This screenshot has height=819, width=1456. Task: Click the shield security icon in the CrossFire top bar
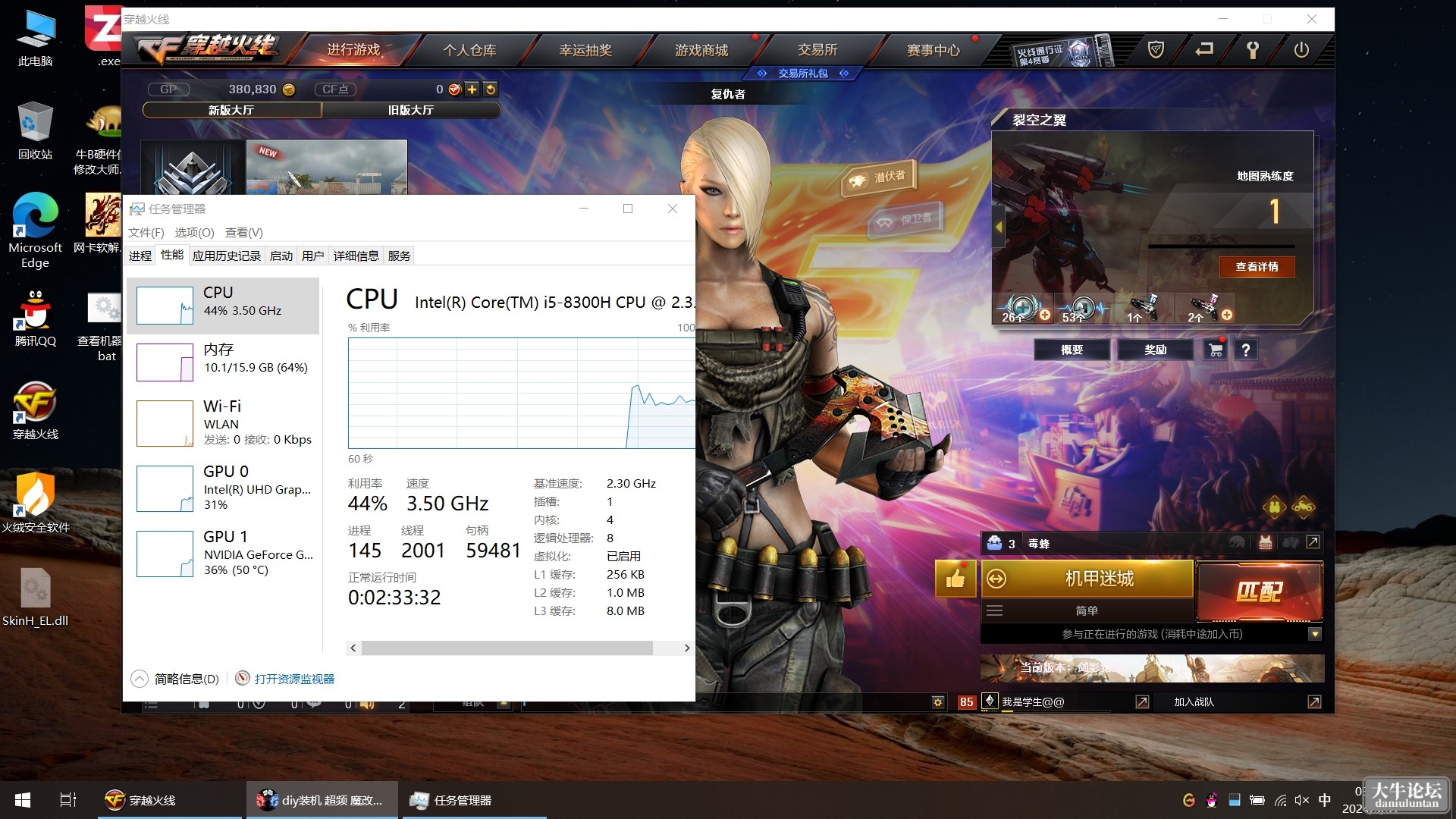pyautogui.click(x=1156, y=50)
